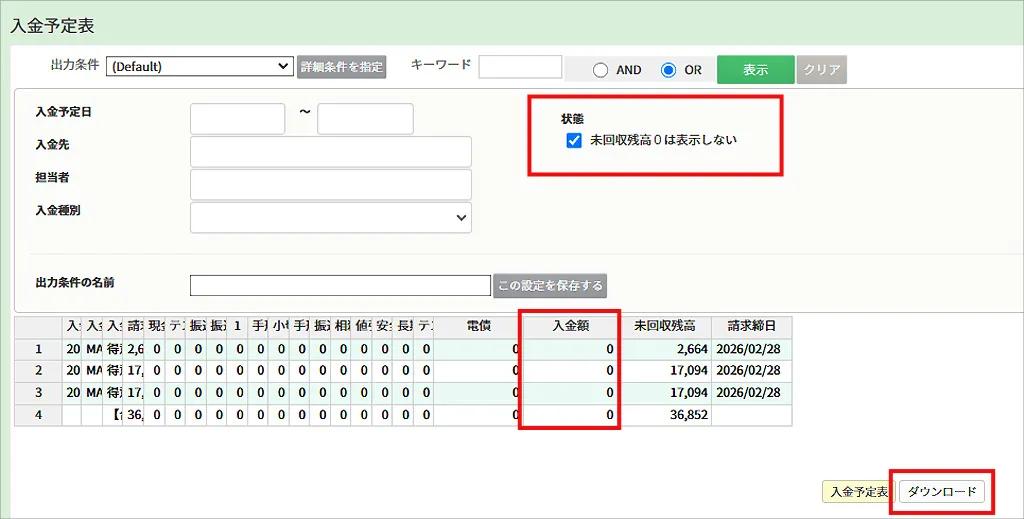Select the OR radio button

coord(668,70)
